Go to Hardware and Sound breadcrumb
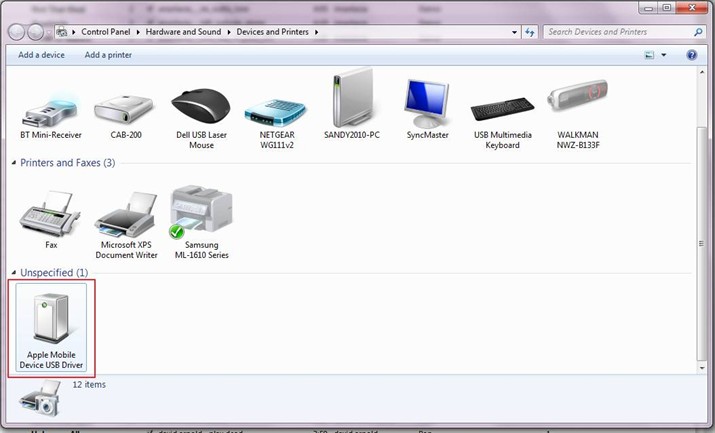Image resolution: width=715 pixels, height=433 pixels. pos(183,32)
